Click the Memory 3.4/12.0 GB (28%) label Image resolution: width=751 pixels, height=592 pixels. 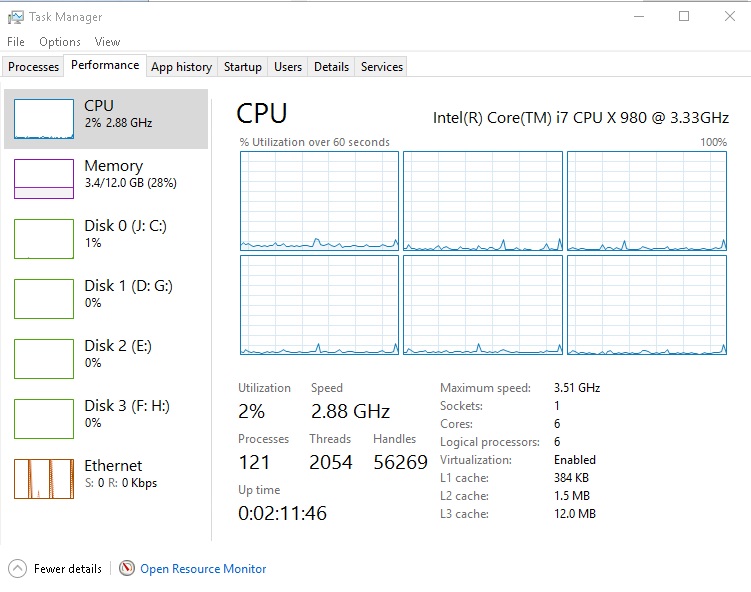pyautogui.click(x=131, y=183)
